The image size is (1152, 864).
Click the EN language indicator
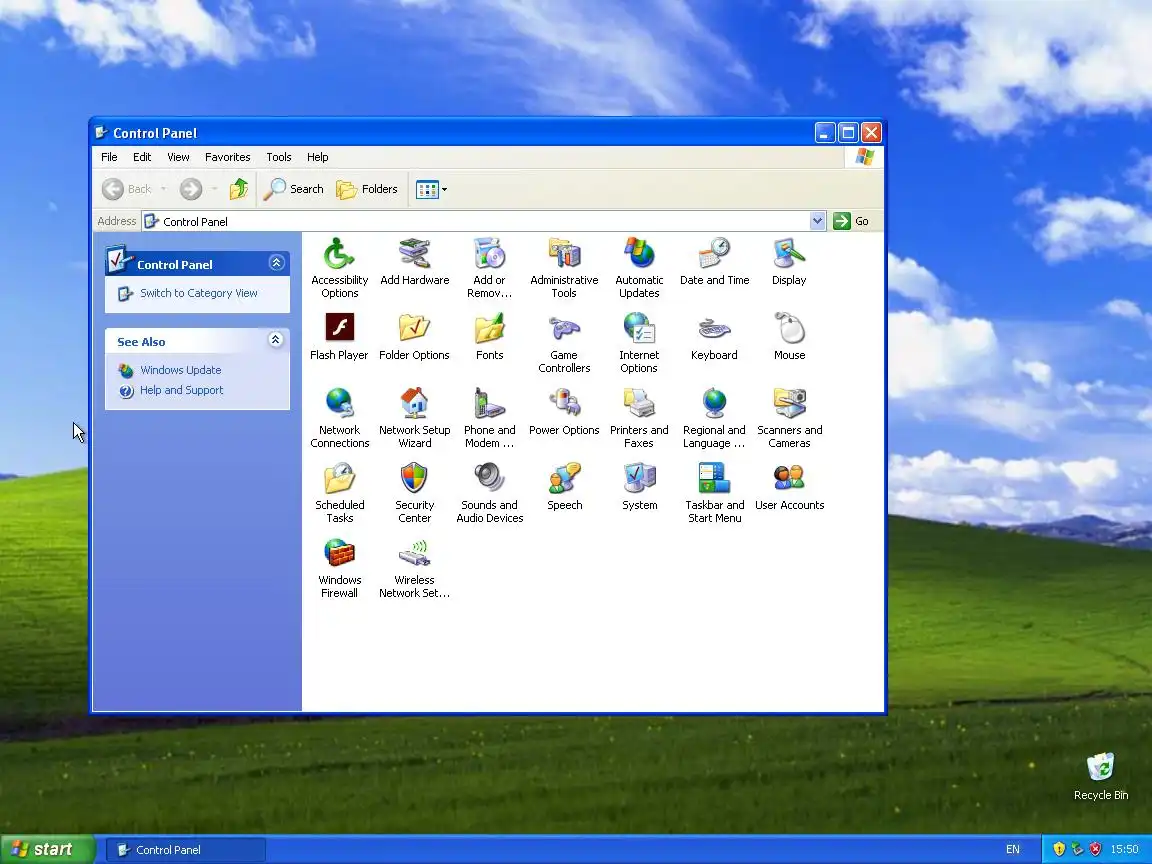(x=1012, y=849)
